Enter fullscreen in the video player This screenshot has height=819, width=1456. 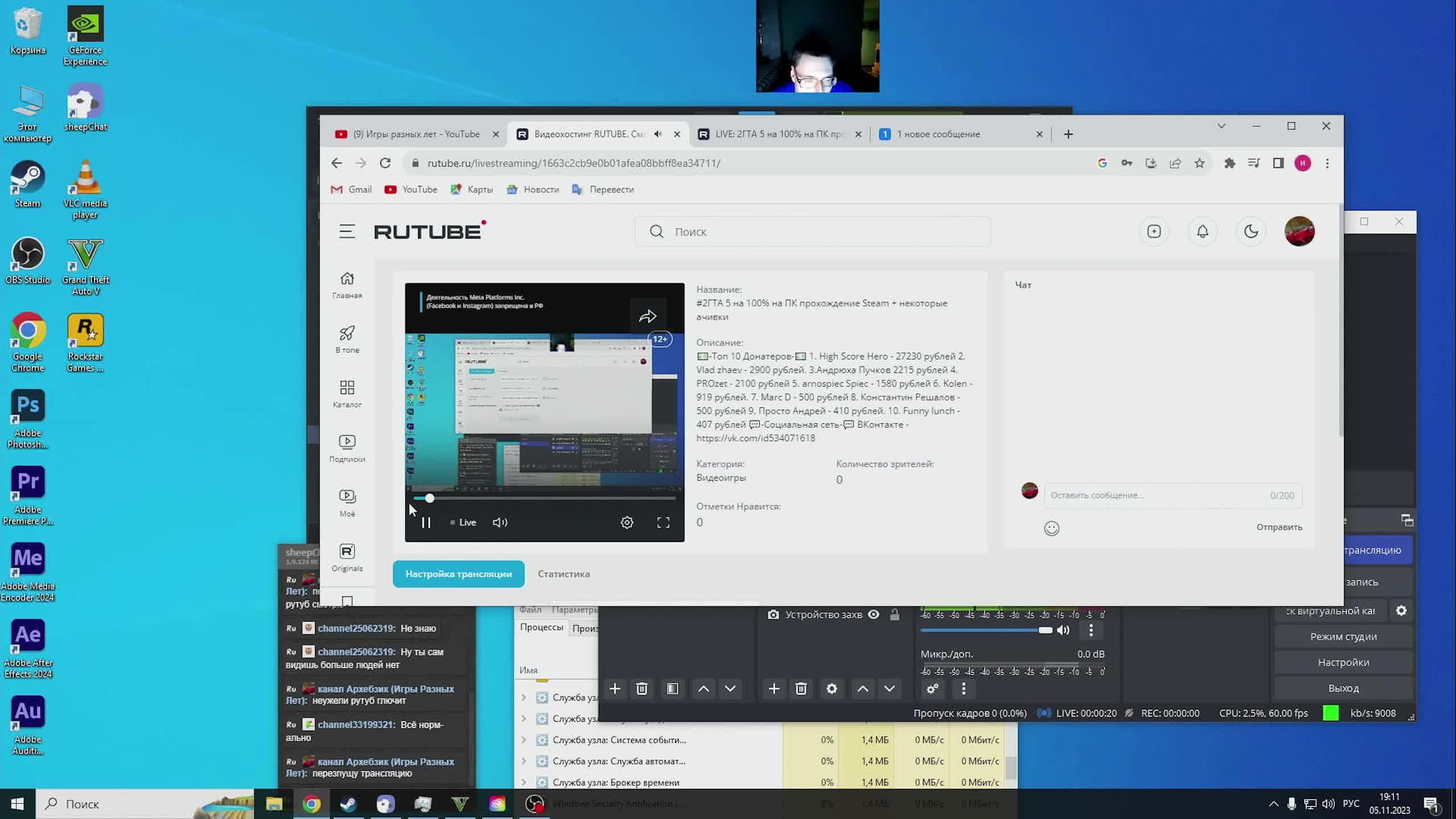point(663,522)
